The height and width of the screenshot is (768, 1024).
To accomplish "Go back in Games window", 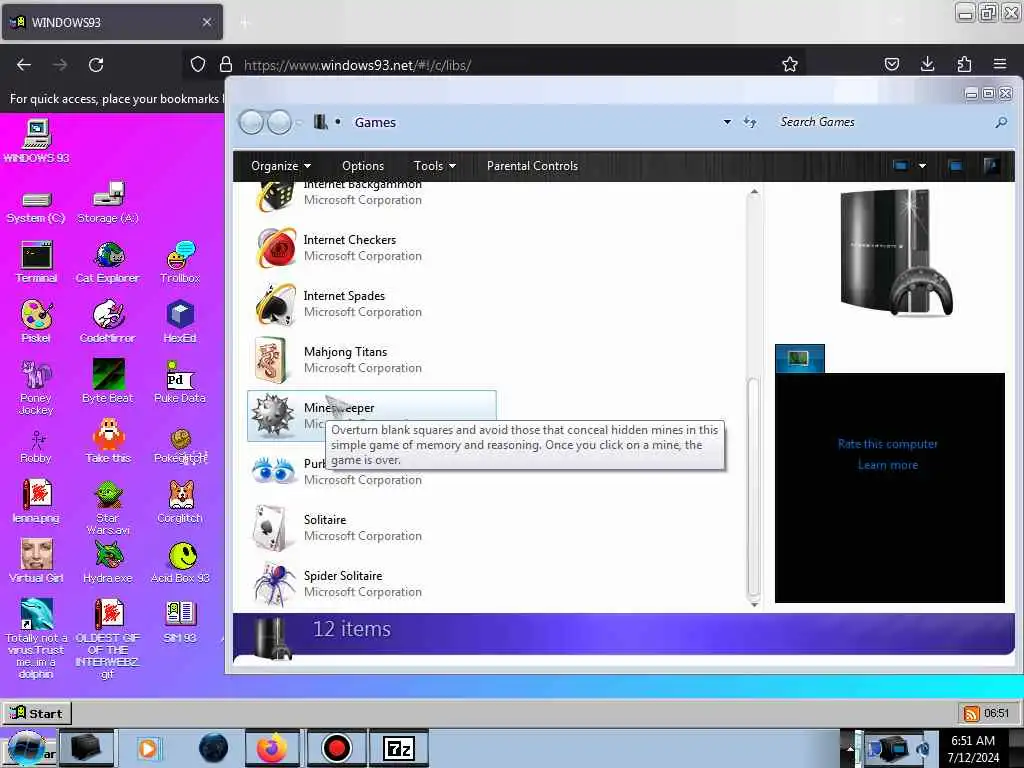I will pos(251,122).
